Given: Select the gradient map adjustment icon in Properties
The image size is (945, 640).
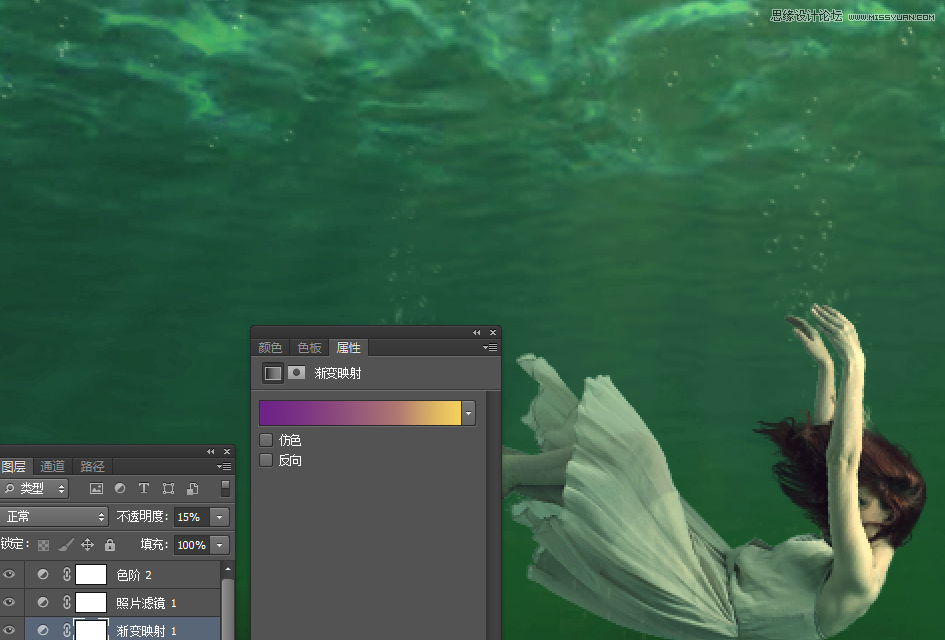Looking at the screenshot, I should tap(272, 373).
